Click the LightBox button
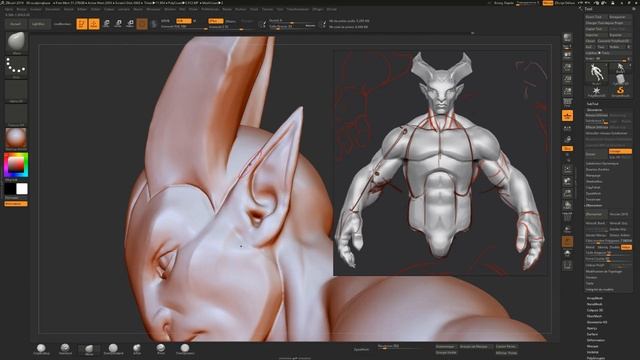The width and height of the screenshot is (640, 360). click(39, 24)
